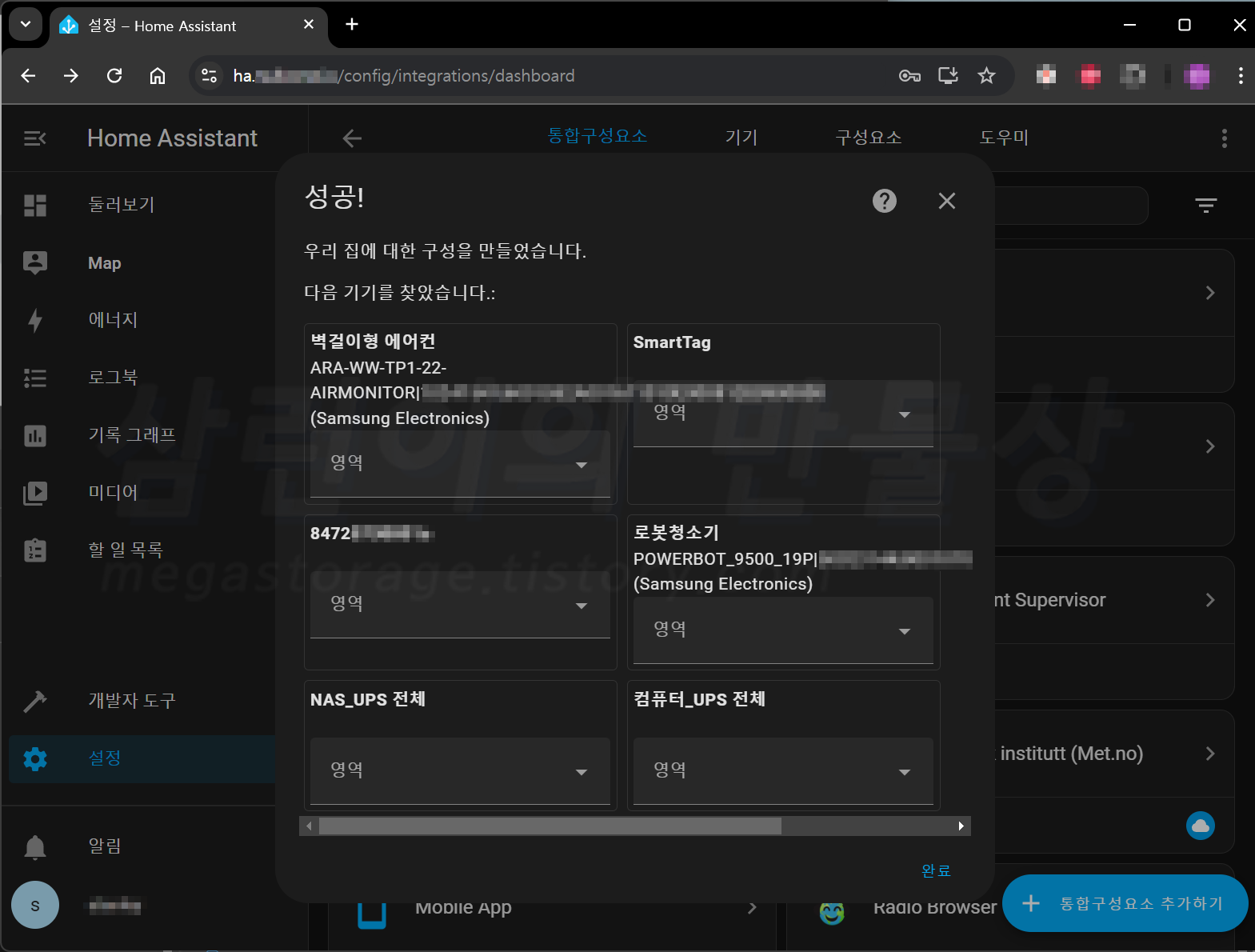Open the password manager key icon
The height and width of the screenshot is (952, 1255).
[909, 75]
